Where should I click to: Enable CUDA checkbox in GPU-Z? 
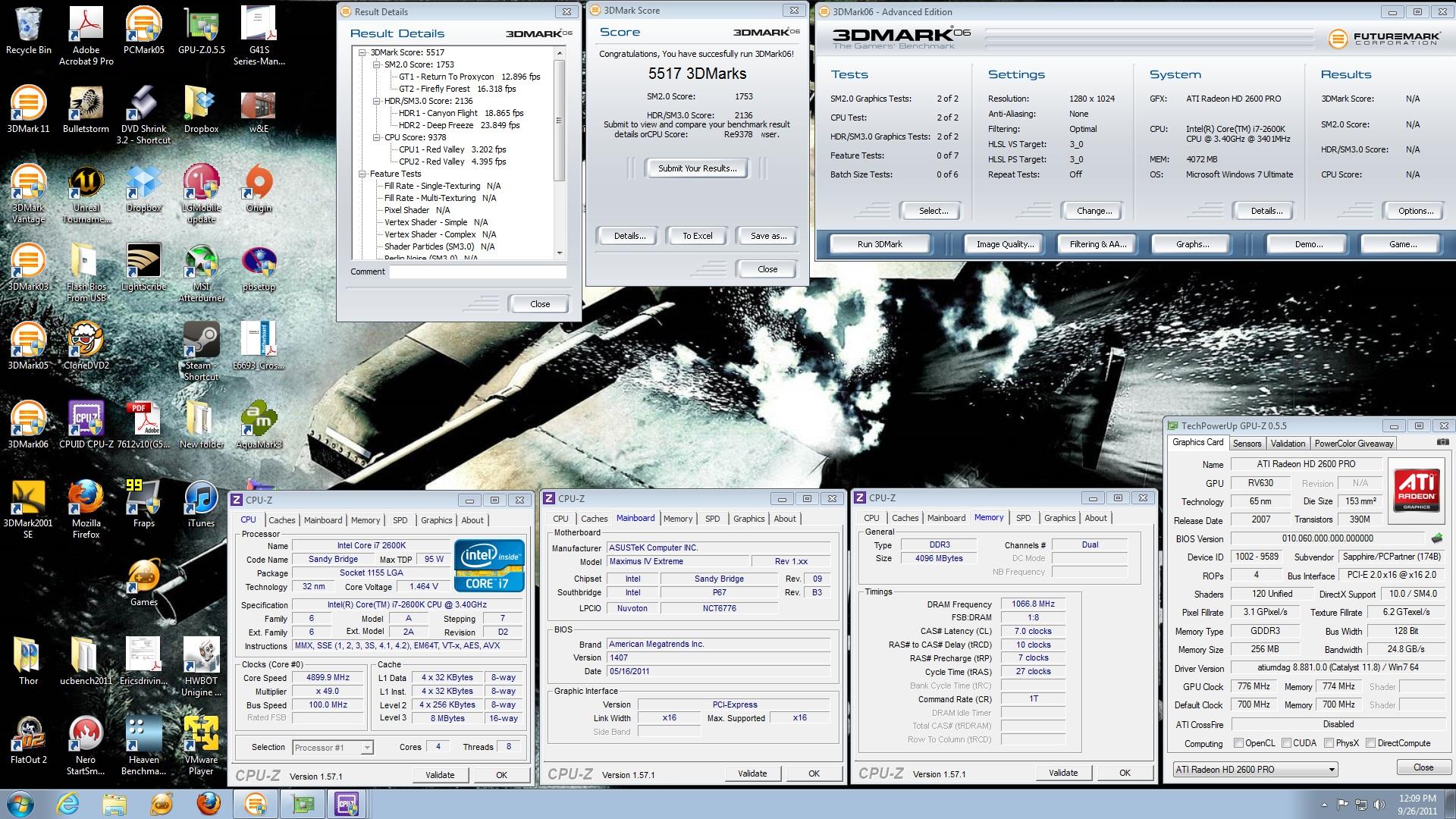pos(1286,743)
